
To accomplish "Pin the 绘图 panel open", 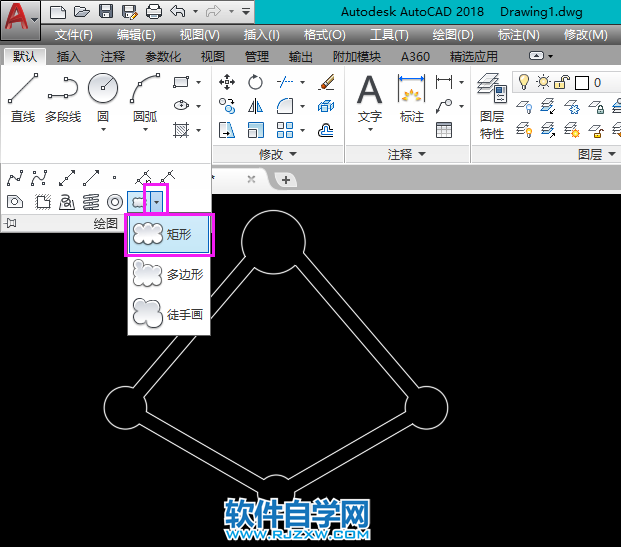I will [x=10, y=224].
